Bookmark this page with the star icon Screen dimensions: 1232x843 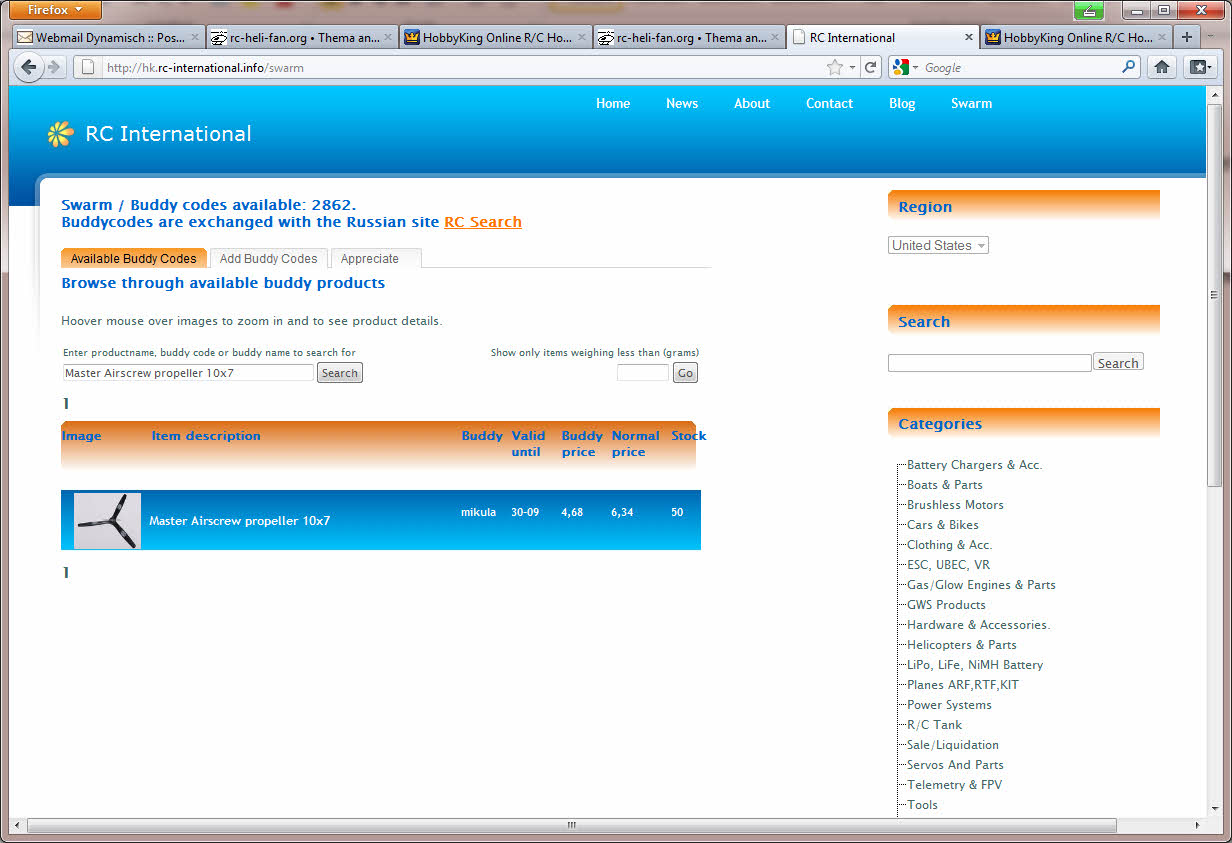(834, 68)
